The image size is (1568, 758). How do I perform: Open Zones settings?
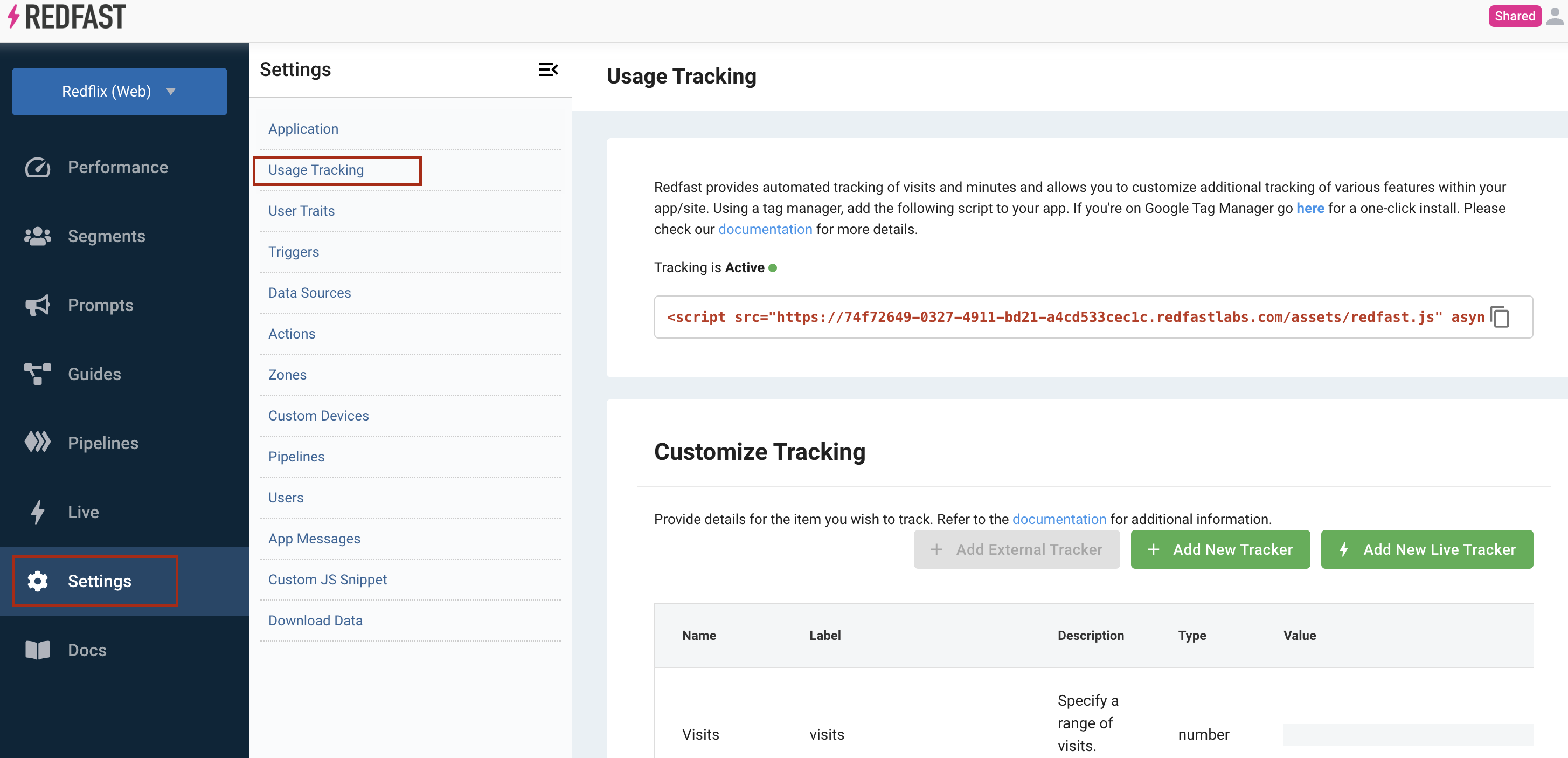(x=287, y=375)
